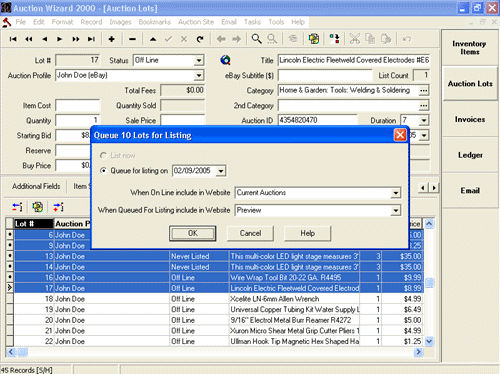The image size is (500, 374).
Task: Click the colorful grid icon above lot grid
Action: click(x=38, y=207)
